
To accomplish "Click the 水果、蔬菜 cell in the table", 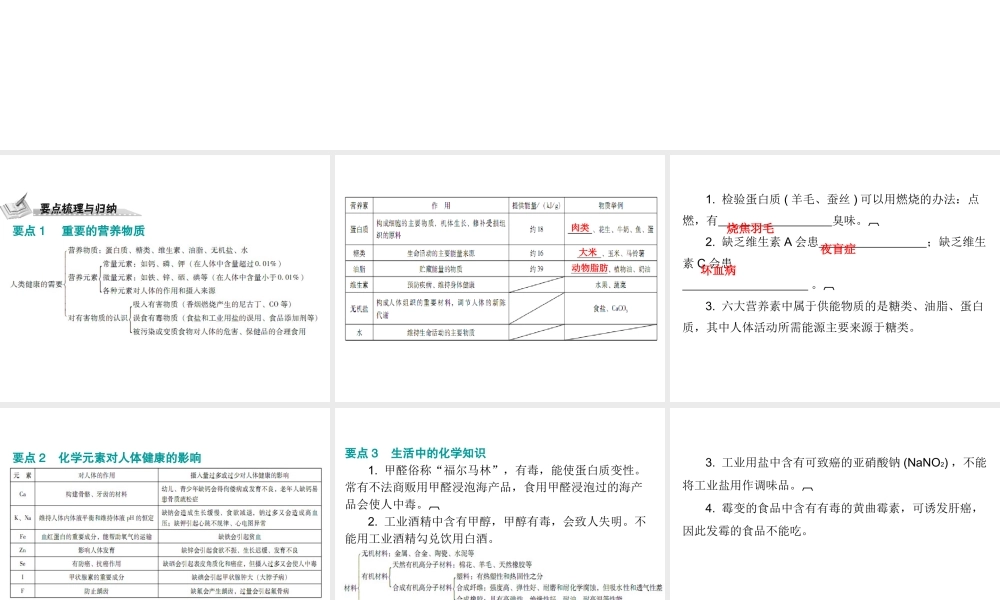I will click(610, 285).
